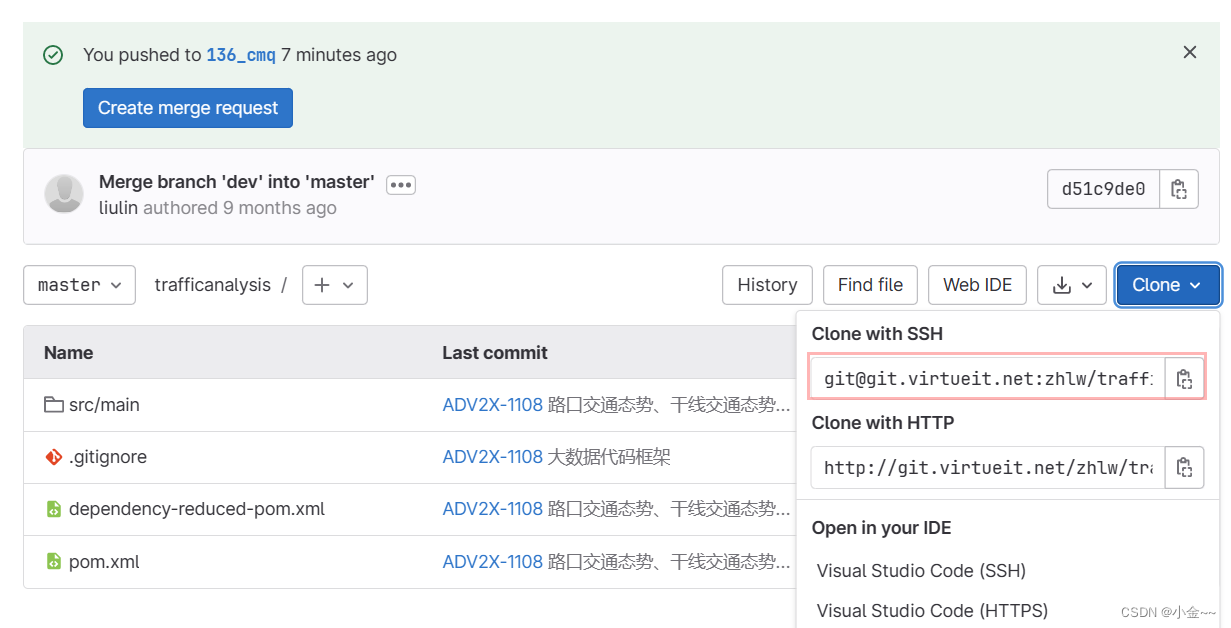Screen dimensions: 1231x628
Task: Open commit 'Merge branch dev into master'
Action: [x=237, y=182]
